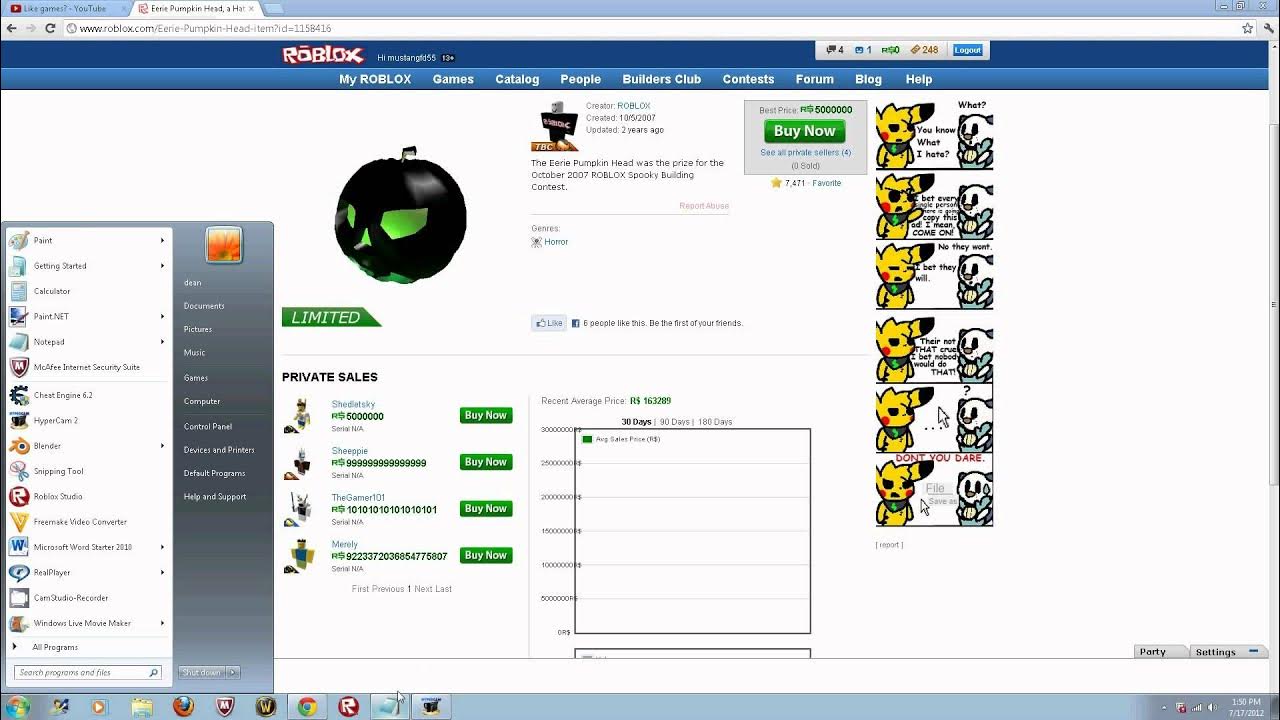Image resolution: width=1280 pixels, height=720 pixels.
Task: Click the ROBLOX logo in the header
Action: click(x=320, y=56)
